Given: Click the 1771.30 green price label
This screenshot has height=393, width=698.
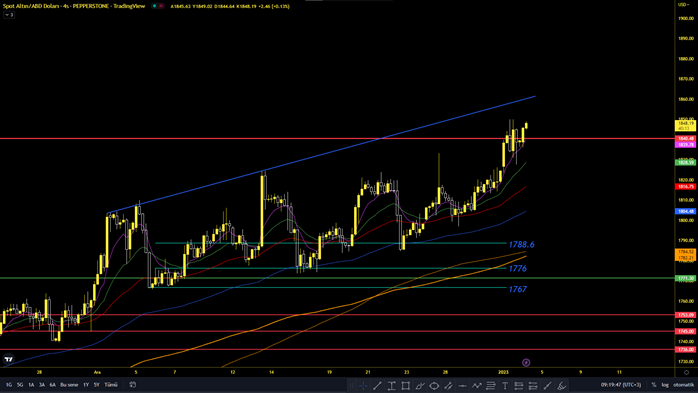Looking at the screenshot, I should click(686, 278).
